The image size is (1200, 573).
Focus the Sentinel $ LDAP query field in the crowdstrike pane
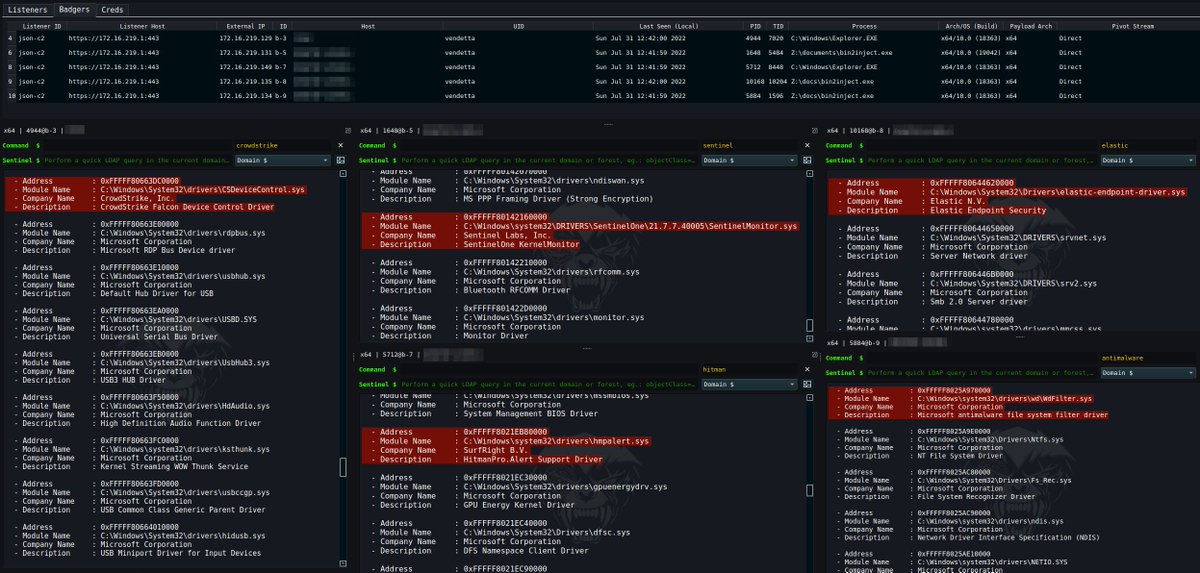137,160
